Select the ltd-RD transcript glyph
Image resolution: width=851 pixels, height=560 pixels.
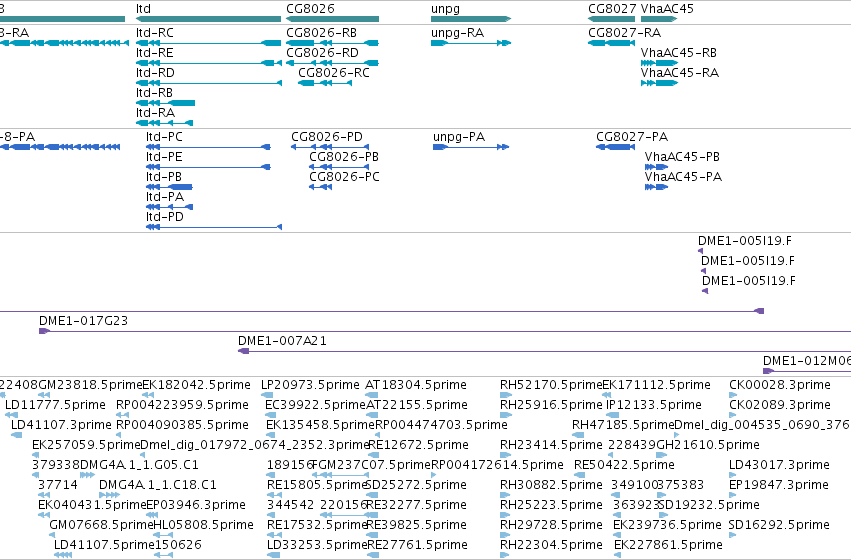coord(208,83)
